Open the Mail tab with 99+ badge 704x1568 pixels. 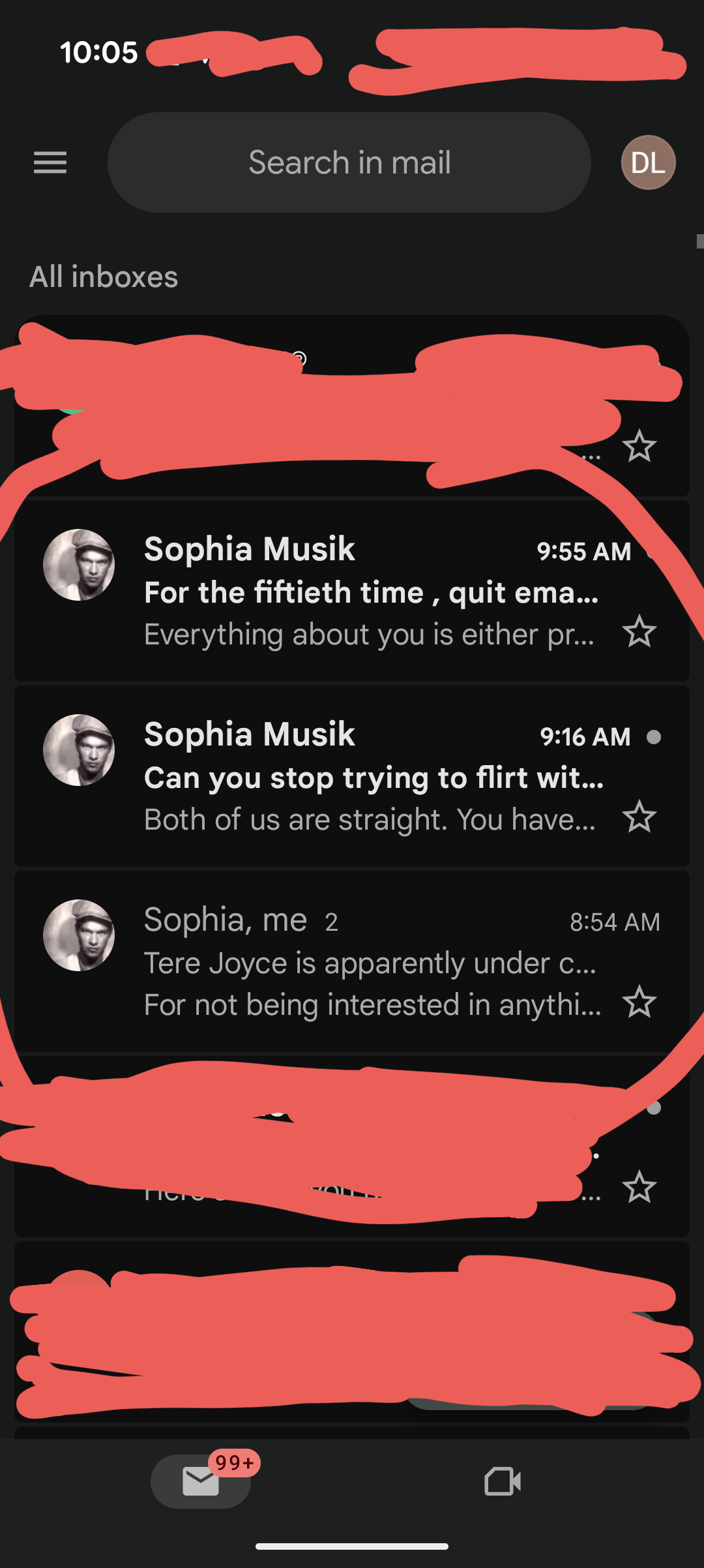coord(201,1481)
